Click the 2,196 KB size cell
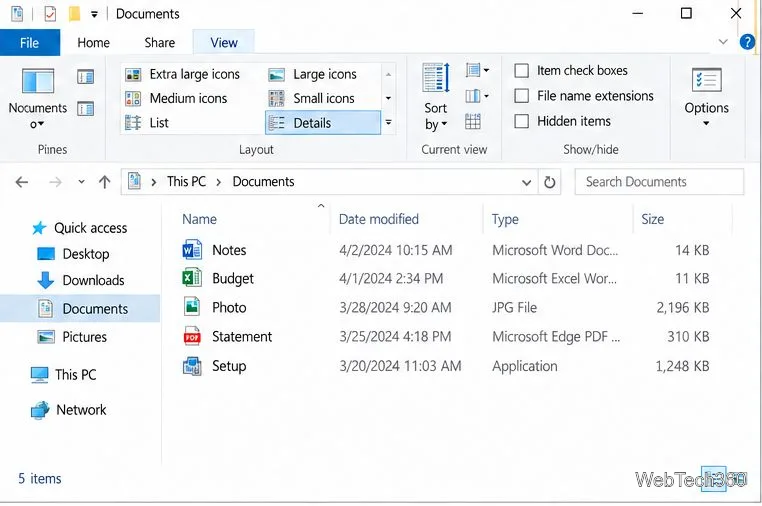Screen dimensions: 762x506 coord(682,307)
